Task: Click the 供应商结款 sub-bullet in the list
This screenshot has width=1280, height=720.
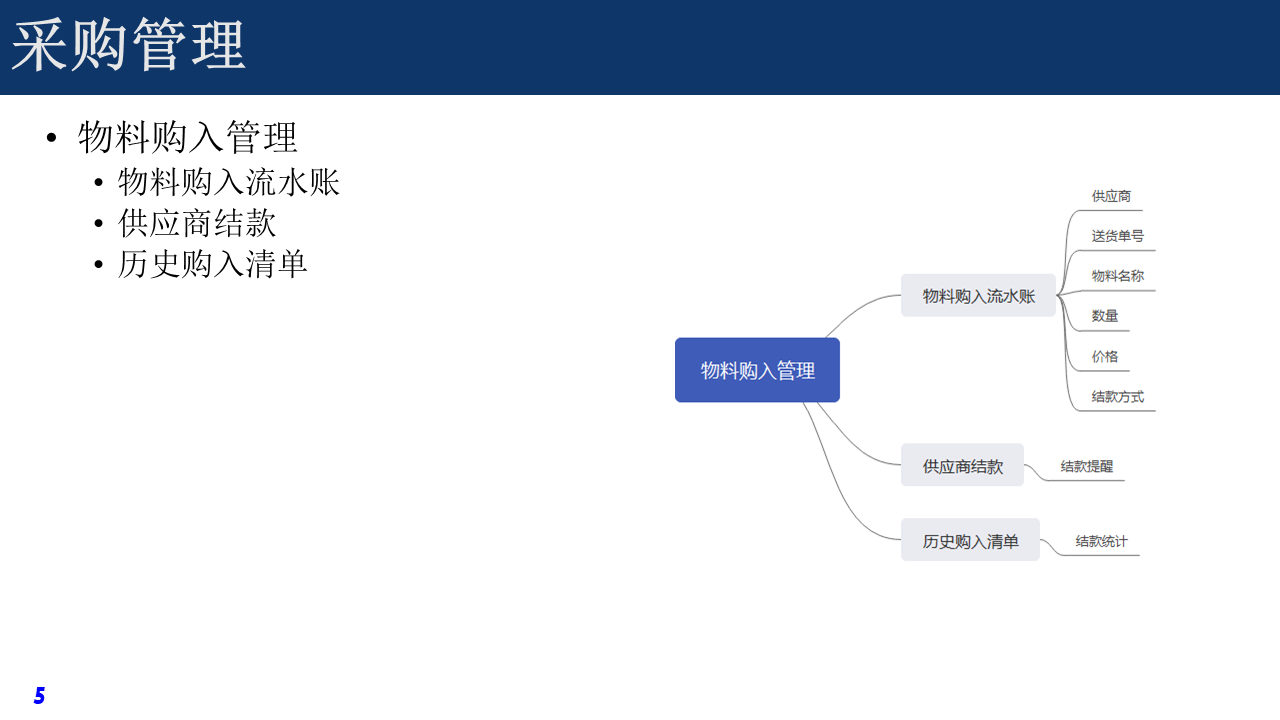Action: tap(197, 222)
